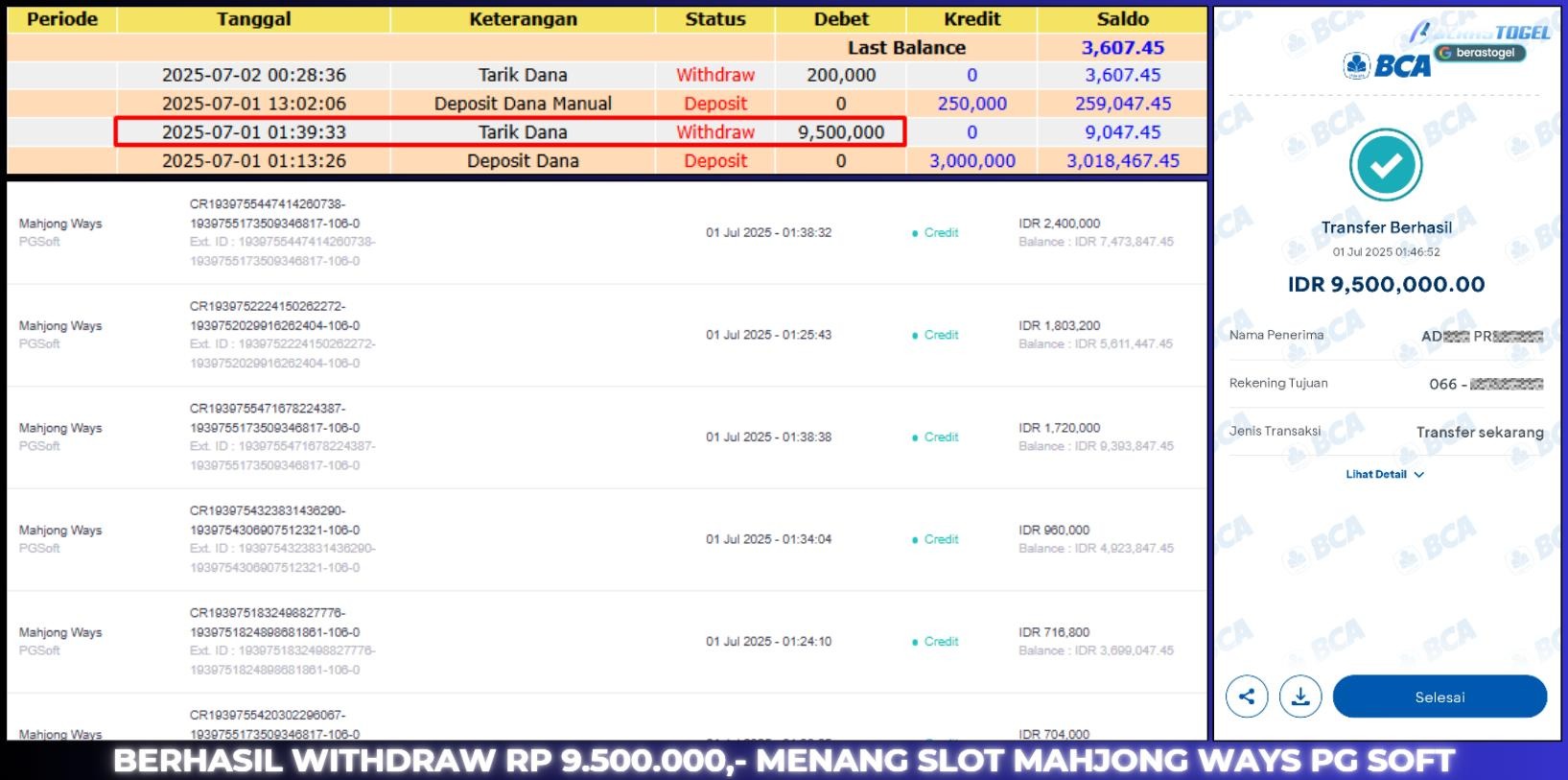Click the berastogel Google badge

click(x=1480, y=53)
